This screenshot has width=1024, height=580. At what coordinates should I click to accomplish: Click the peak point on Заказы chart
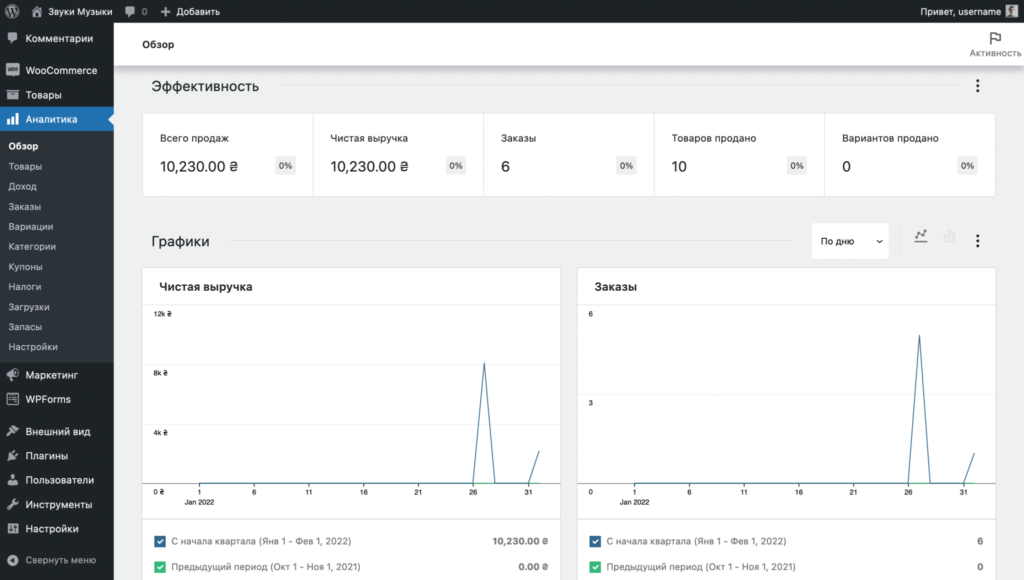click(920, 335)
